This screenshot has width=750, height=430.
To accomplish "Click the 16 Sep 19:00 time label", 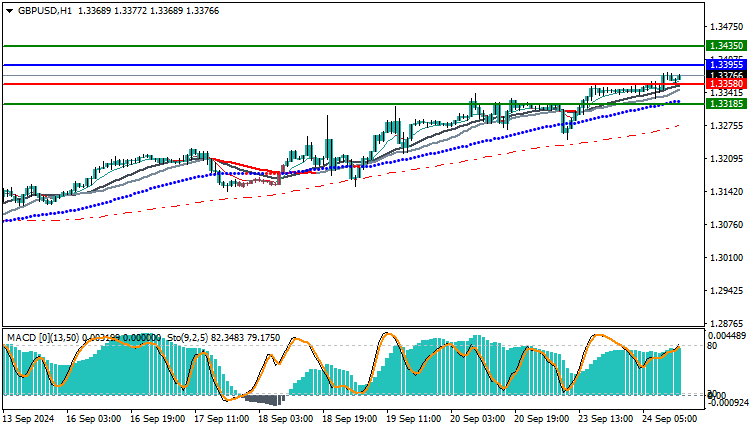I will (157, 419).
